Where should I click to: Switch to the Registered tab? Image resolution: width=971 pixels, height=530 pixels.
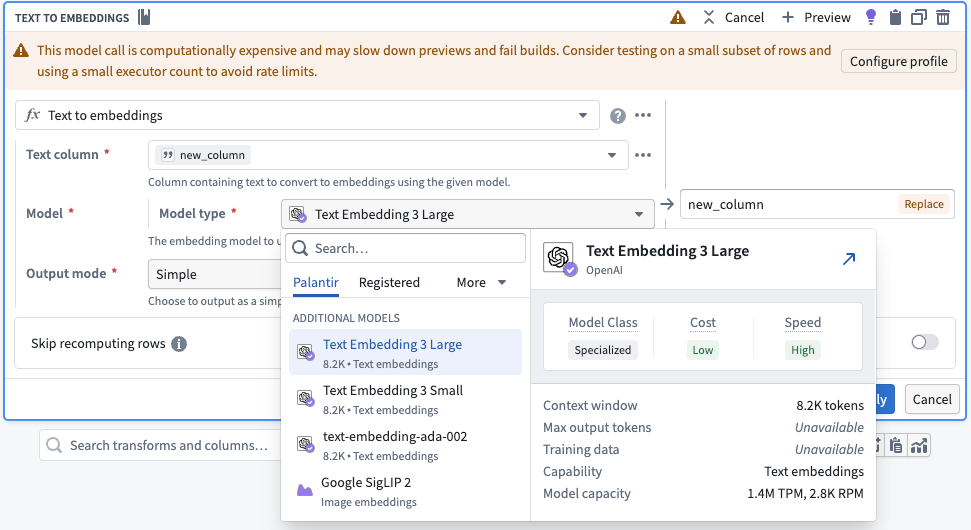click(x=389, y=282)
